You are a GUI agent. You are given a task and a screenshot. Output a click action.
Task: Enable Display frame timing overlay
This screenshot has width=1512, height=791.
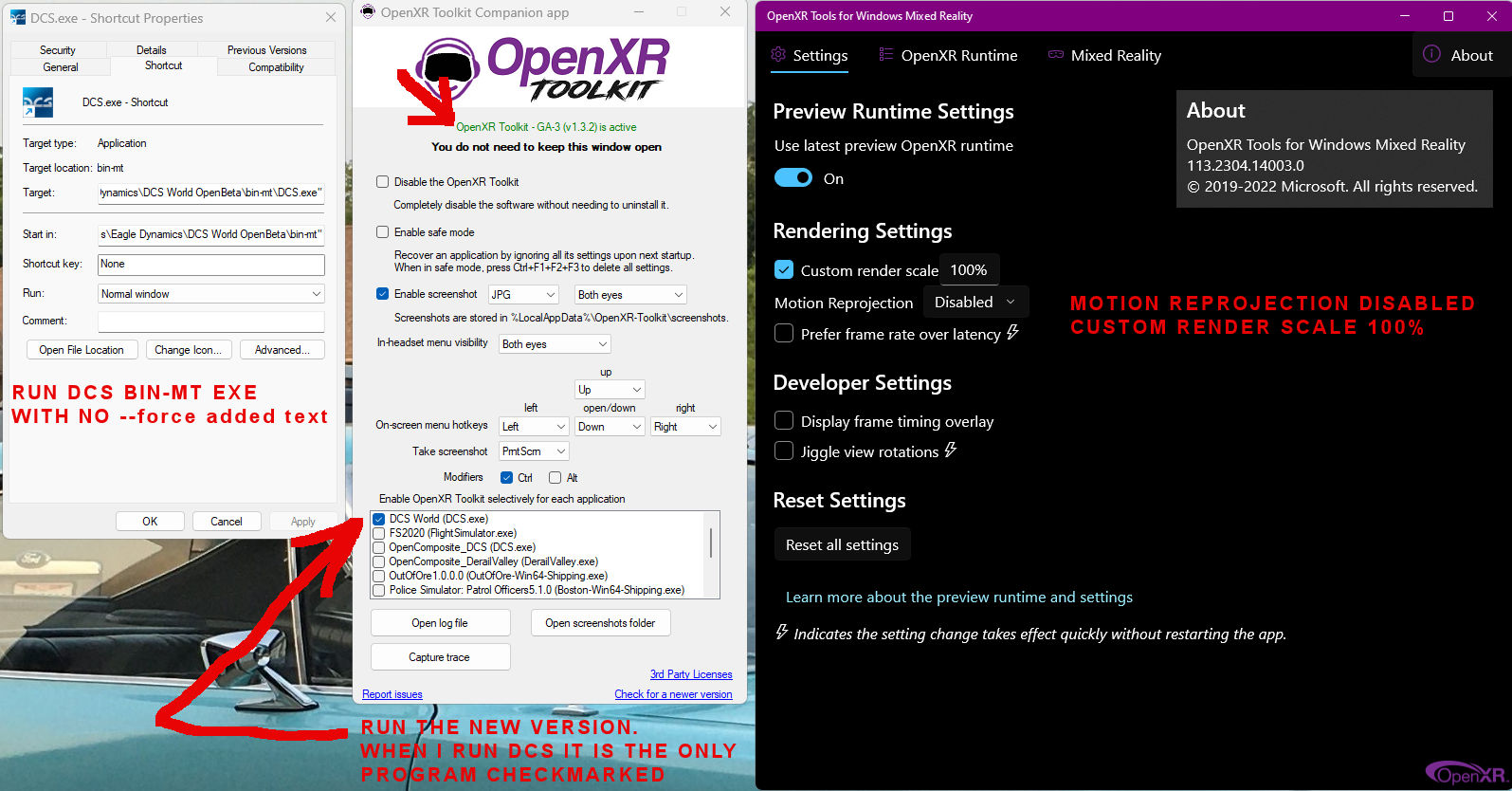click(x=784, y=420)
